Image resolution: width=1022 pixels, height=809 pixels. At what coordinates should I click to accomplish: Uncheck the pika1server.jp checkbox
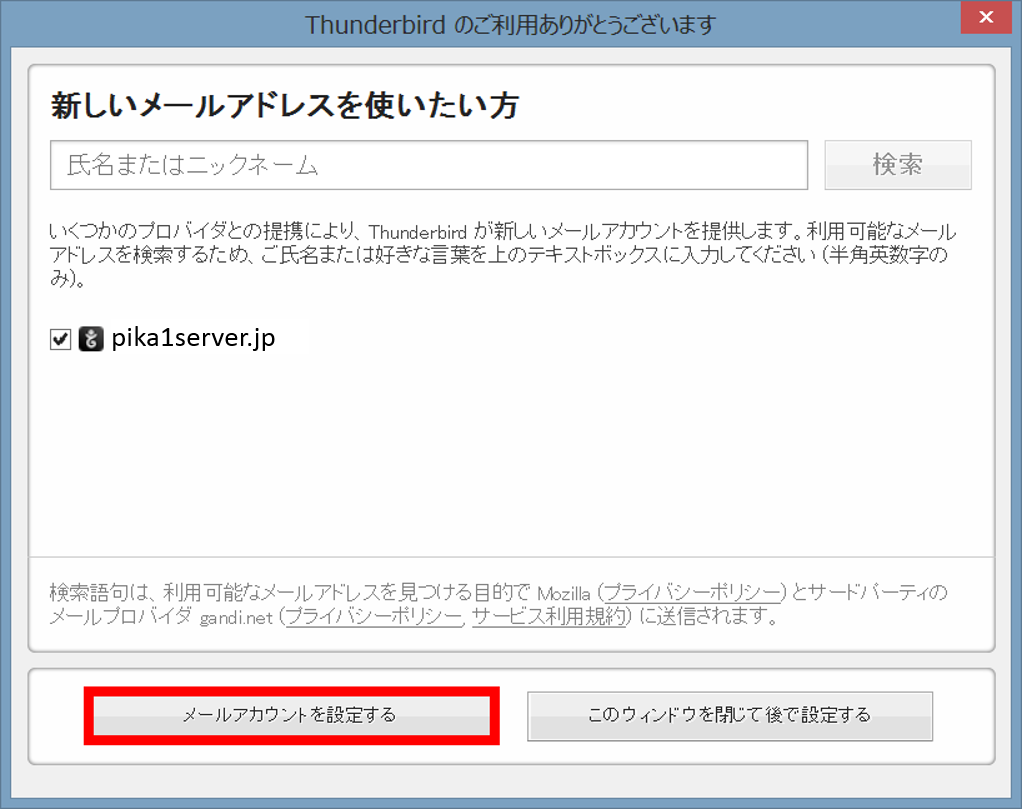tap(61, 339)
